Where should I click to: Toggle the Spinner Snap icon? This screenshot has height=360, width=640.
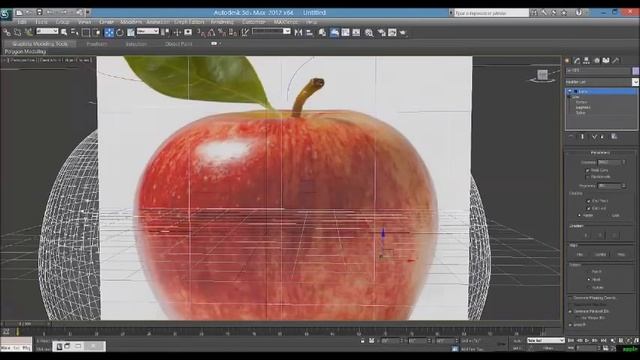[x=233, y=32]
